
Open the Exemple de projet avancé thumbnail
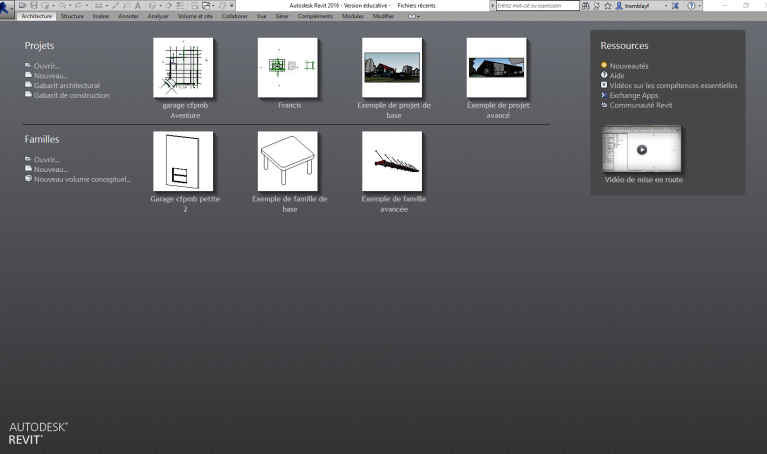(x=496, y=68)
